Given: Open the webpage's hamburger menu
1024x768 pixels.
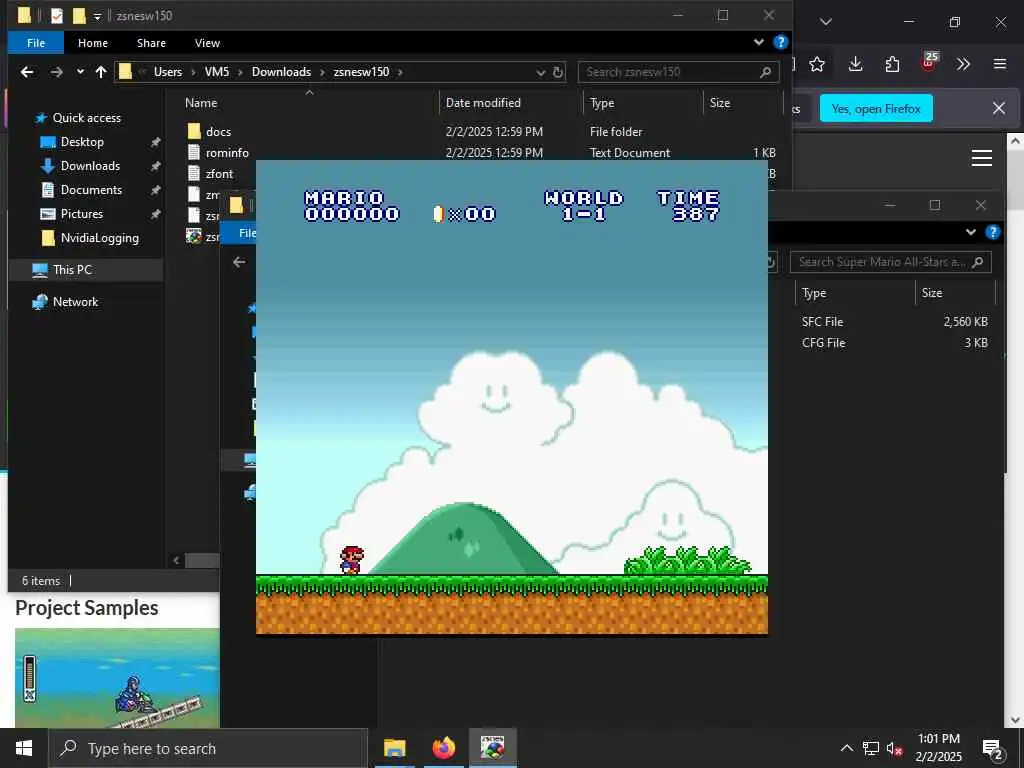Looking at the screenshot, I should [x=982, y=158].
